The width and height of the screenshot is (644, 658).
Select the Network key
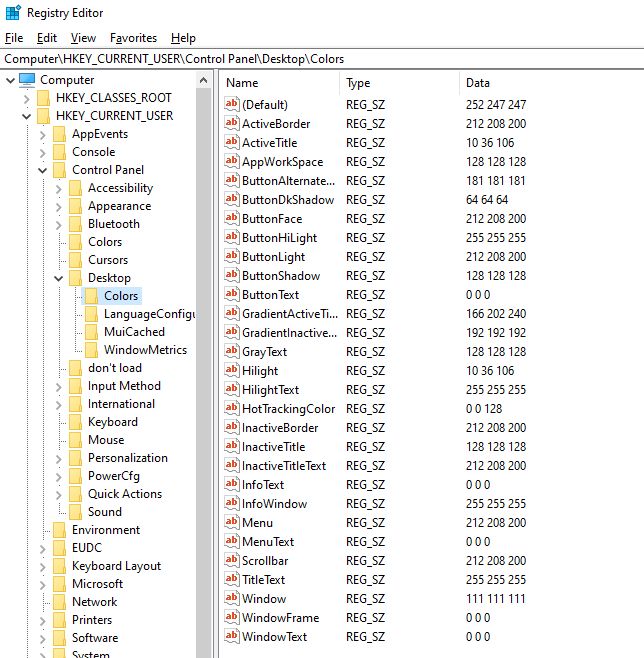pyautogui.click(x=94, y=602)
